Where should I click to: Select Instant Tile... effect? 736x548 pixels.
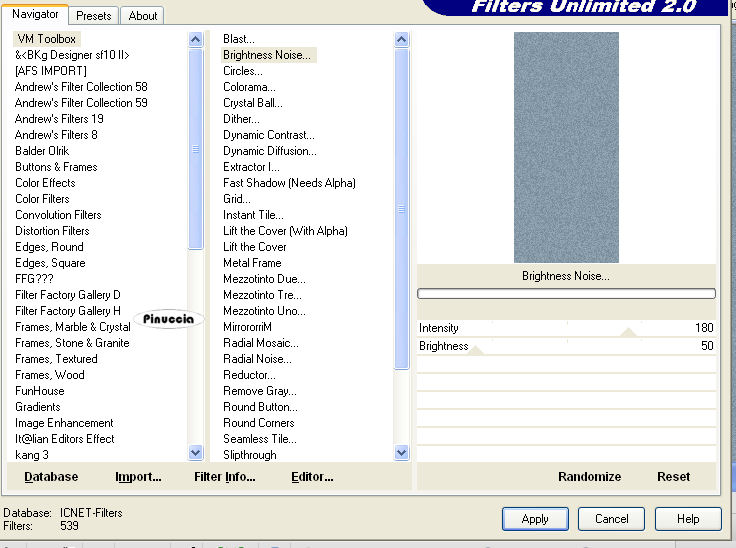pyautogui.click(x=253, y=215)
